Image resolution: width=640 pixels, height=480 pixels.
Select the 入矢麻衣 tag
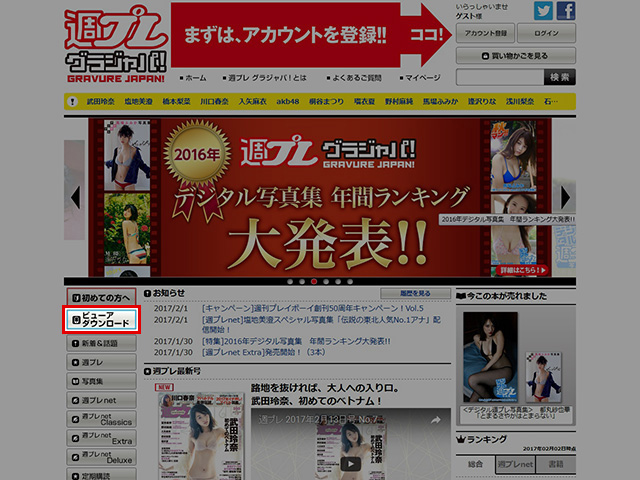coord(252,101)
